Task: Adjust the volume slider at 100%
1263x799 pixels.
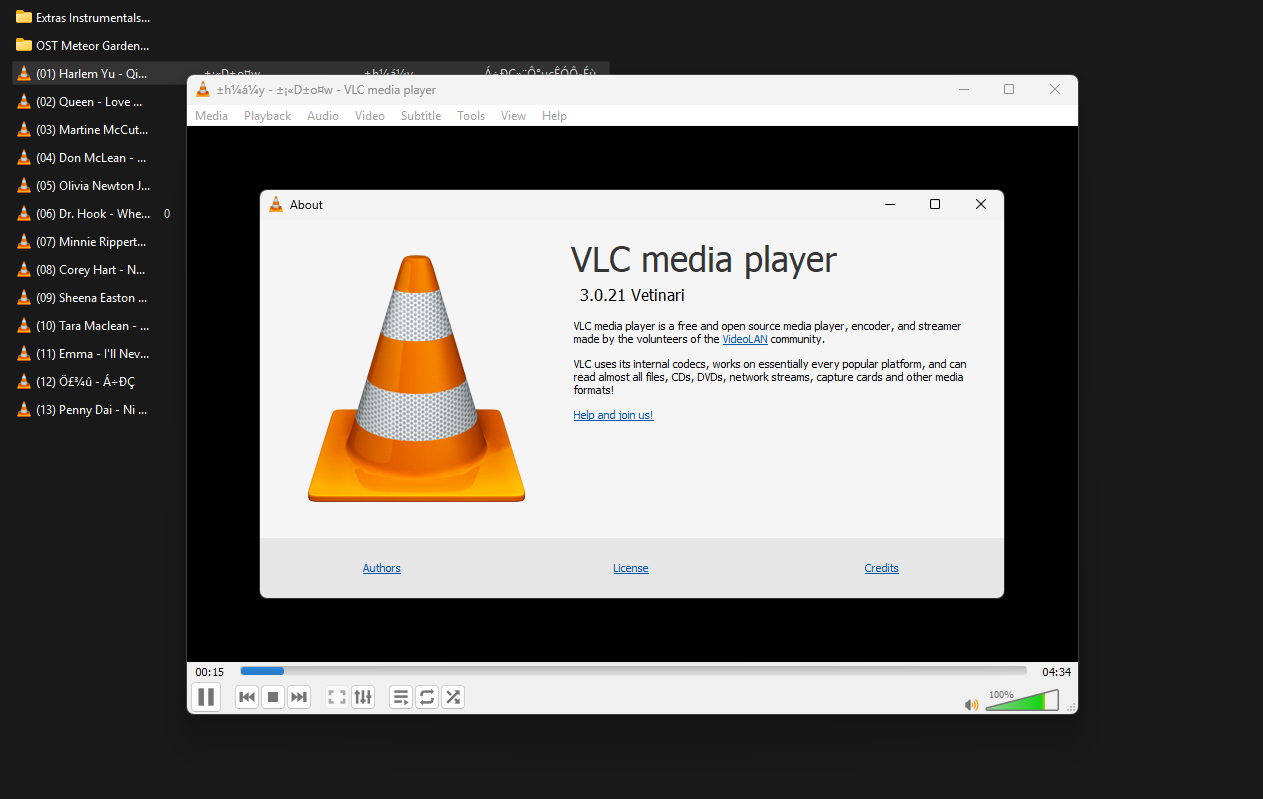Action: coord(1022,701)
